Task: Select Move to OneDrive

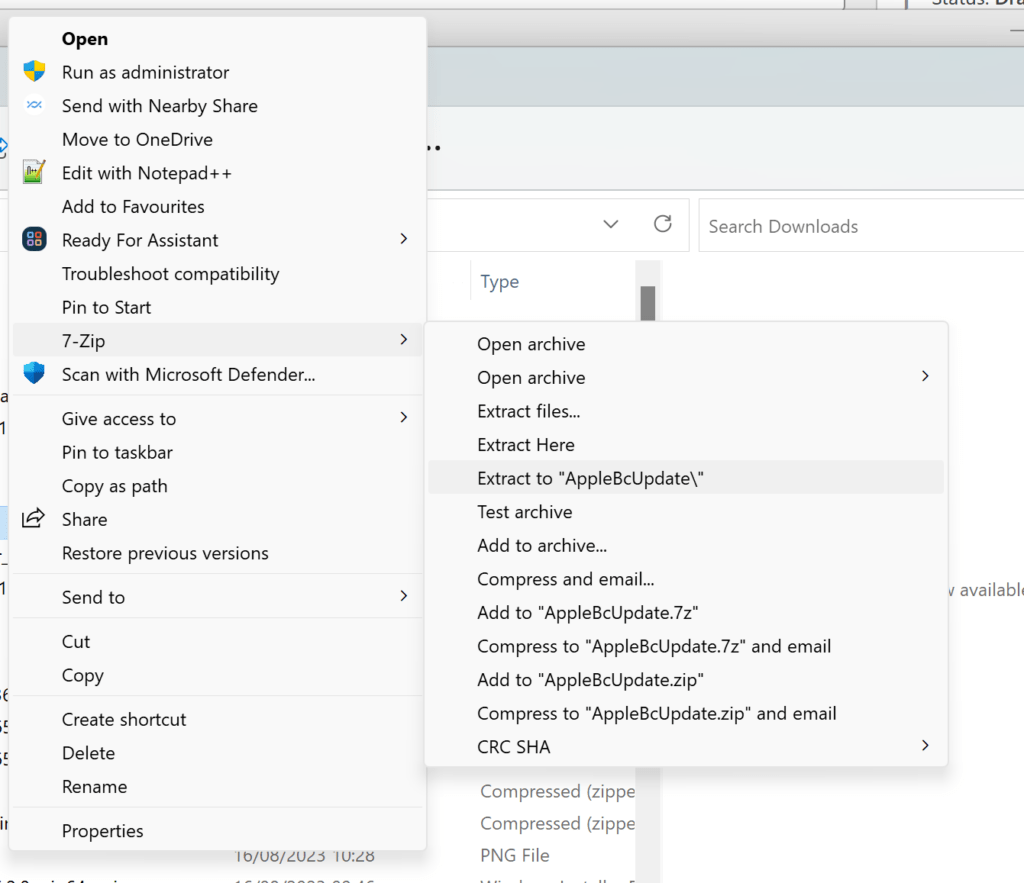Action: 217,140
